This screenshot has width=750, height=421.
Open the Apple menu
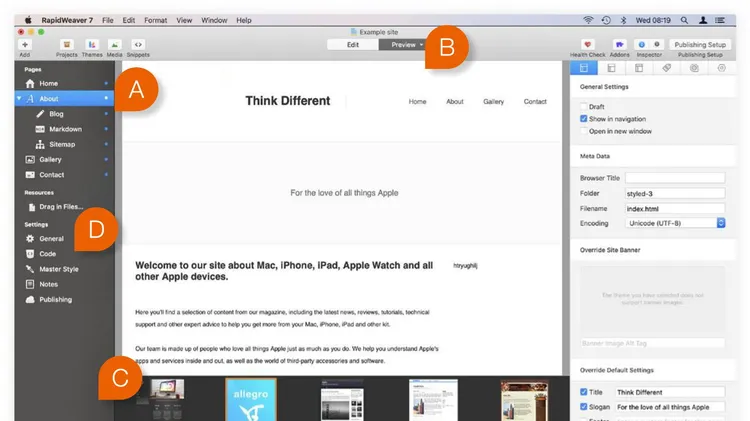[x=28, y=20]
